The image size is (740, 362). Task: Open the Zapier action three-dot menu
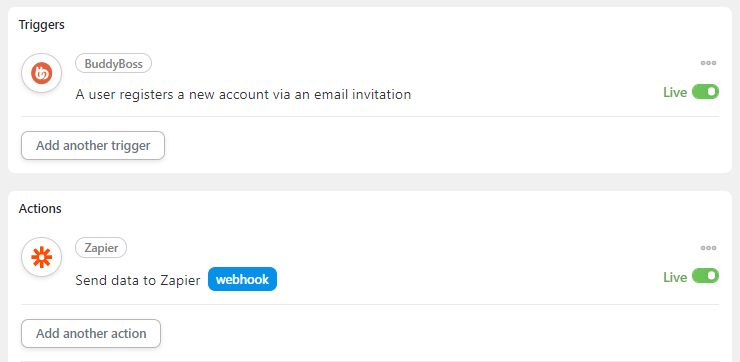pos(708,248)
